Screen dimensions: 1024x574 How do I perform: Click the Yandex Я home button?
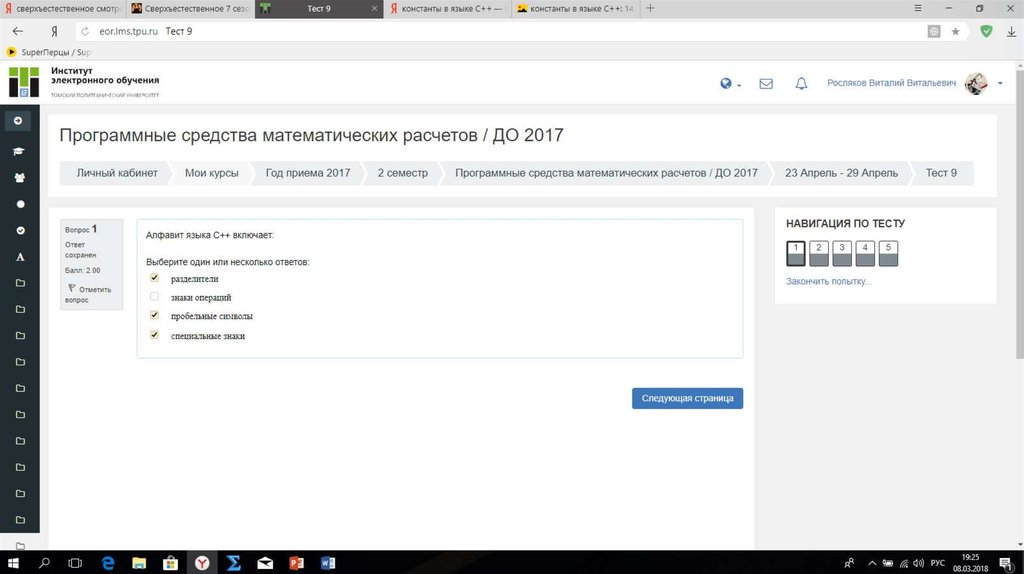coord(54,31)
